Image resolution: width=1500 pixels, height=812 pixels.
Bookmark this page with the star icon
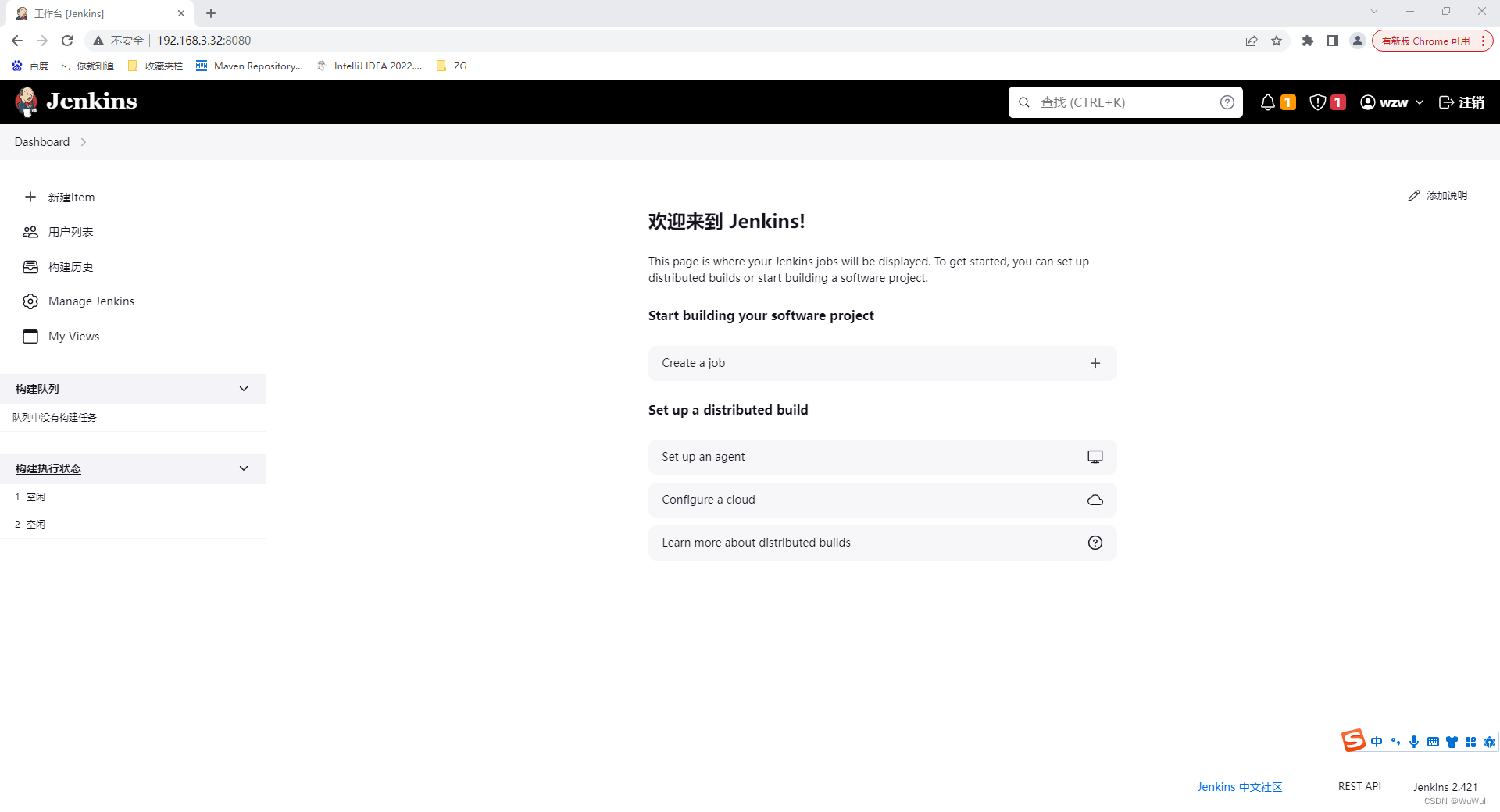pos(1277,41)
